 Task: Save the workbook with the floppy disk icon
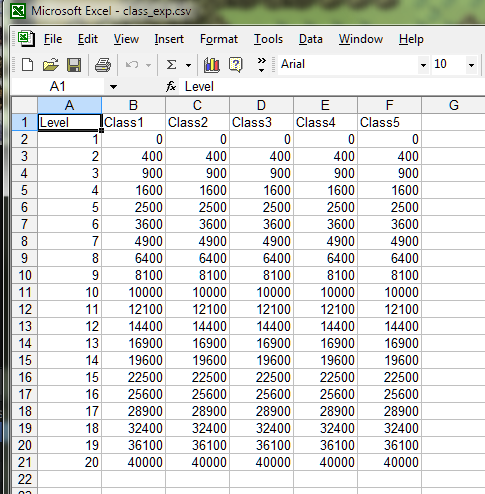(74, 64)
